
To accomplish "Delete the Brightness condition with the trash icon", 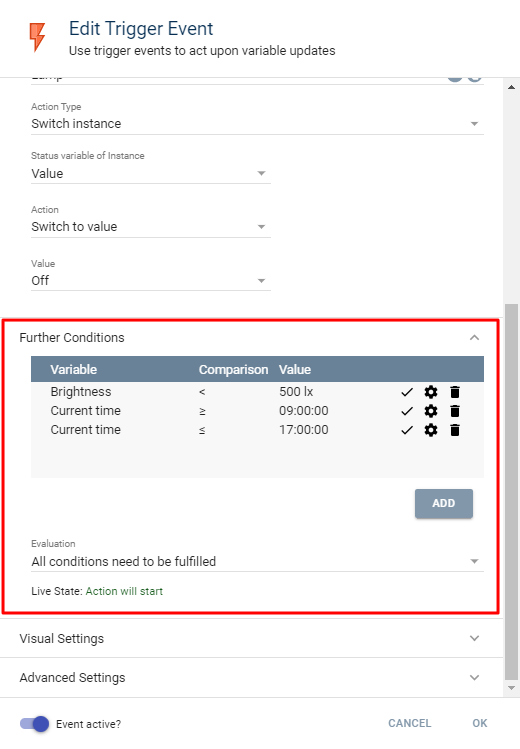I will coord(455,392).
